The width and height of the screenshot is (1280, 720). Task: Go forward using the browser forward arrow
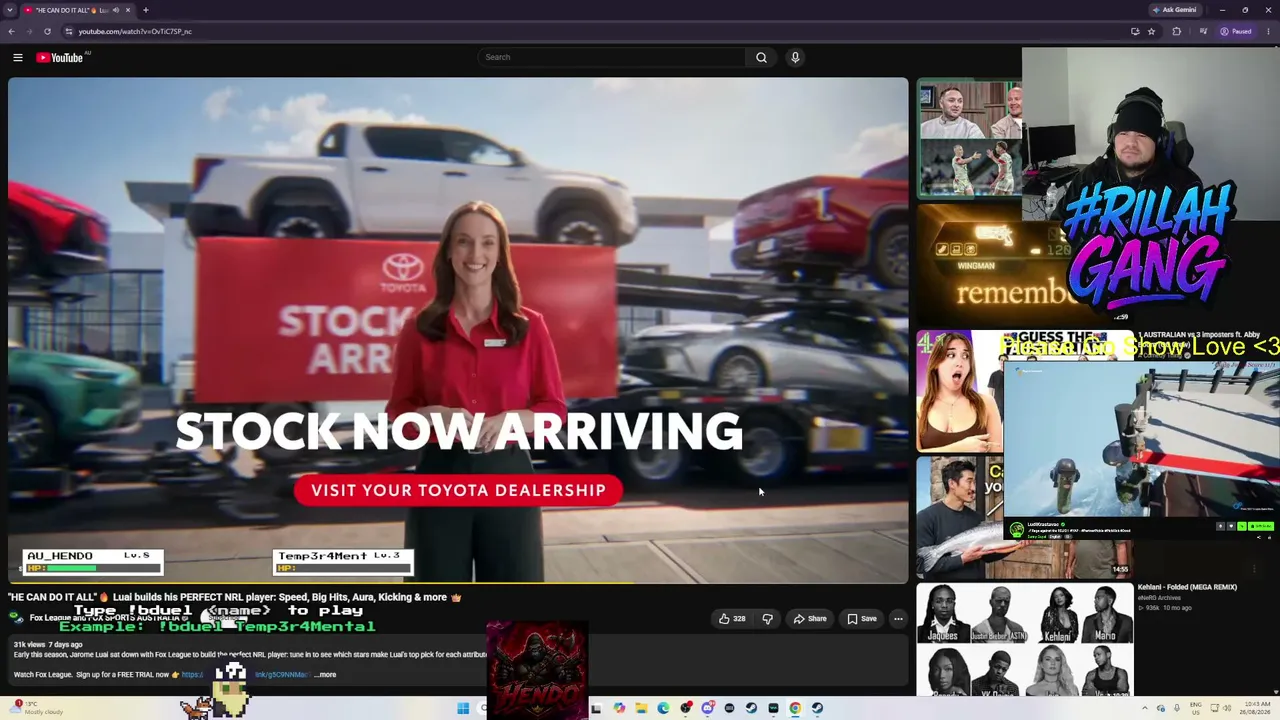click(x=28, y=31)
